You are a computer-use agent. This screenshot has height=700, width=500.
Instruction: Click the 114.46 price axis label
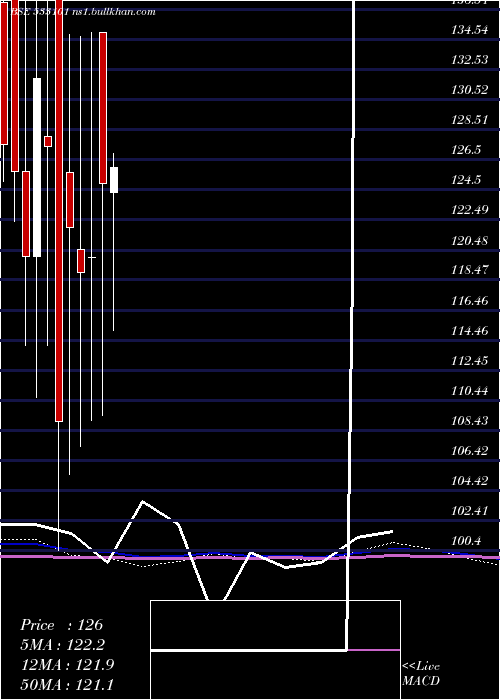point(470,331)
